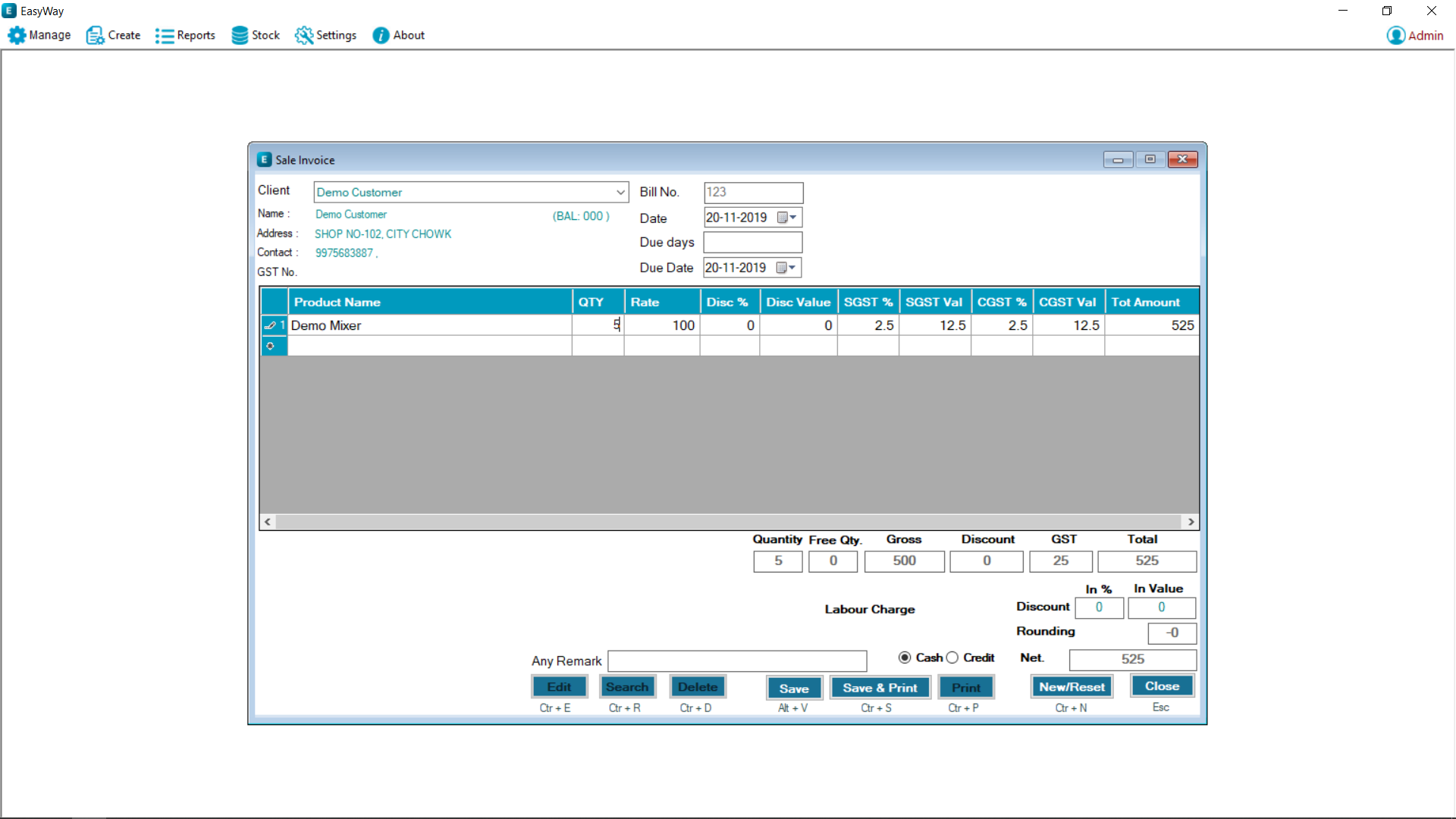The image size is (1456, 819).
Task: Open the Stock database icon
Action: pyautogui.click(x=240, y=36)
